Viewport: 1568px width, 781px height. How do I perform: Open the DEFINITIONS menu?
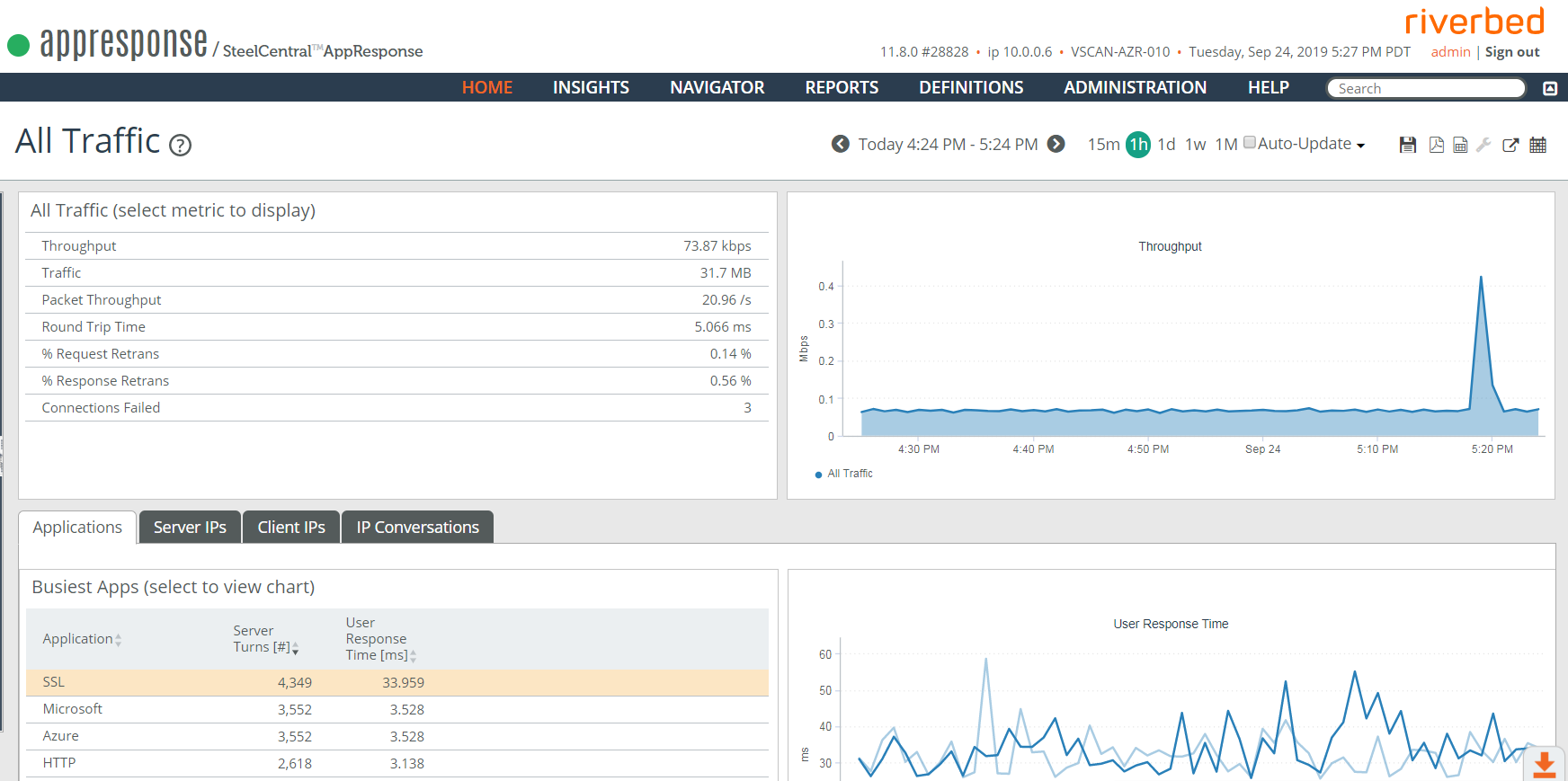coord(971,87)
